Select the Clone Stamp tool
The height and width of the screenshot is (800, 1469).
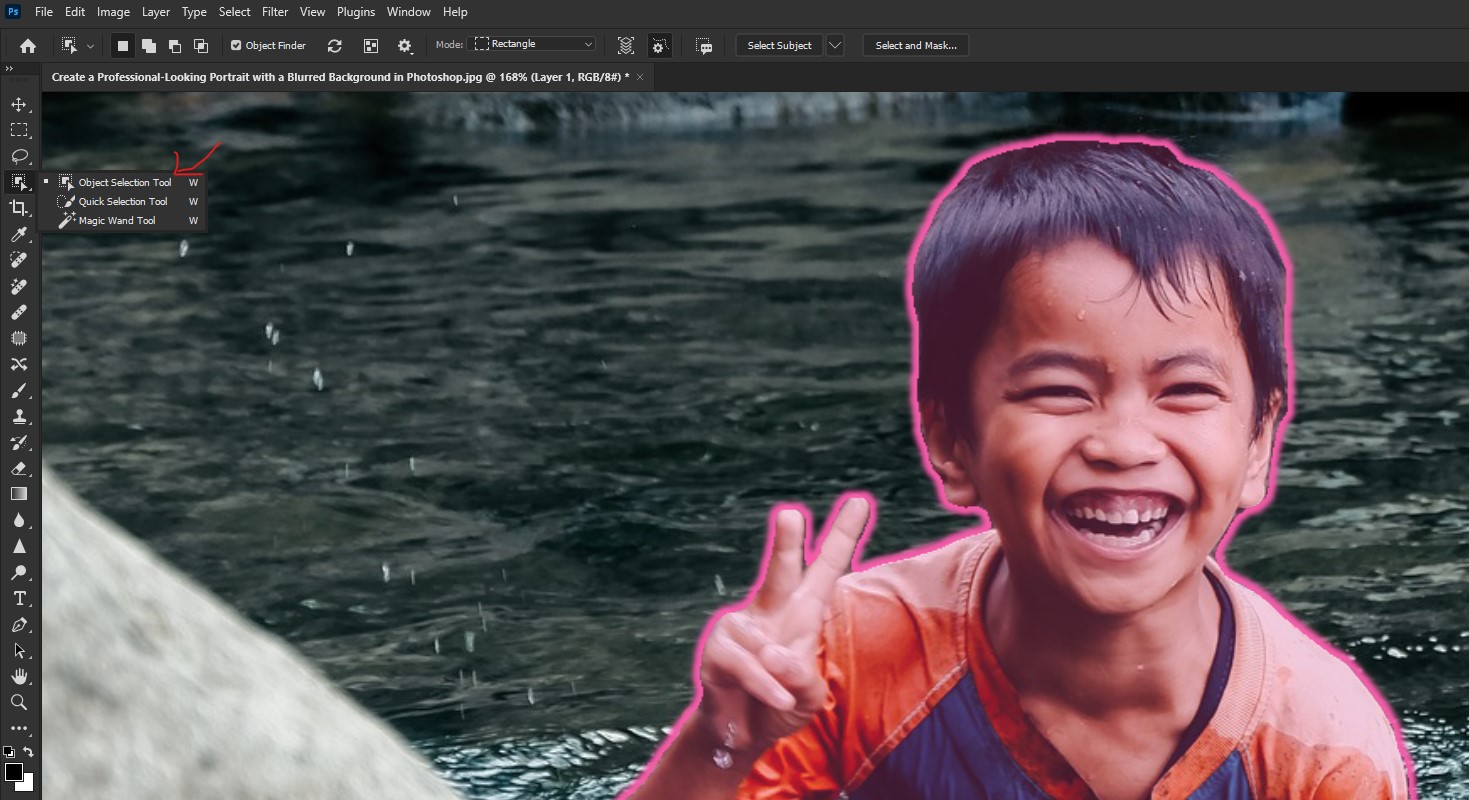19,416
